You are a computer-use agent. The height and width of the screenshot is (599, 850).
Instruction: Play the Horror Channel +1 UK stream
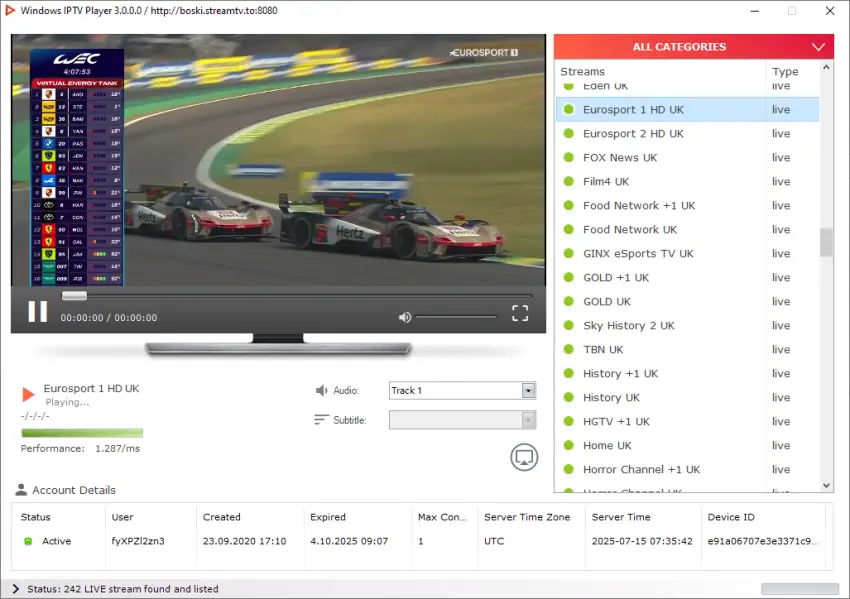coord(687,469)
